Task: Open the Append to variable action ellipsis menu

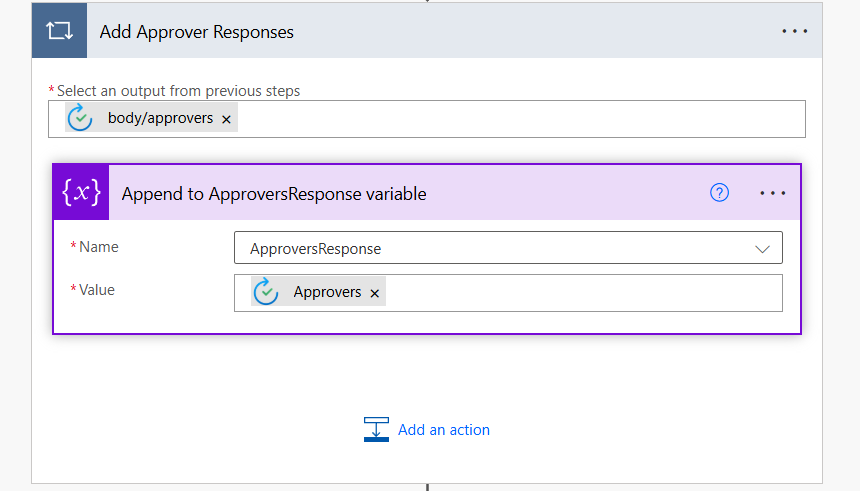Action: [x=773, y=193]
